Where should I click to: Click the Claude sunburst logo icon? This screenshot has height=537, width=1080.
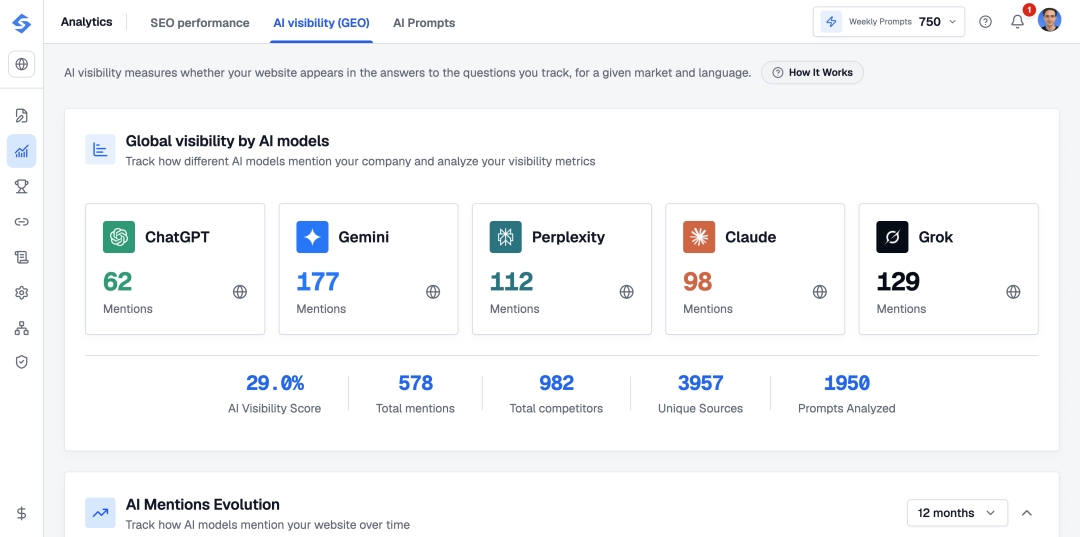tap(699, 237)
